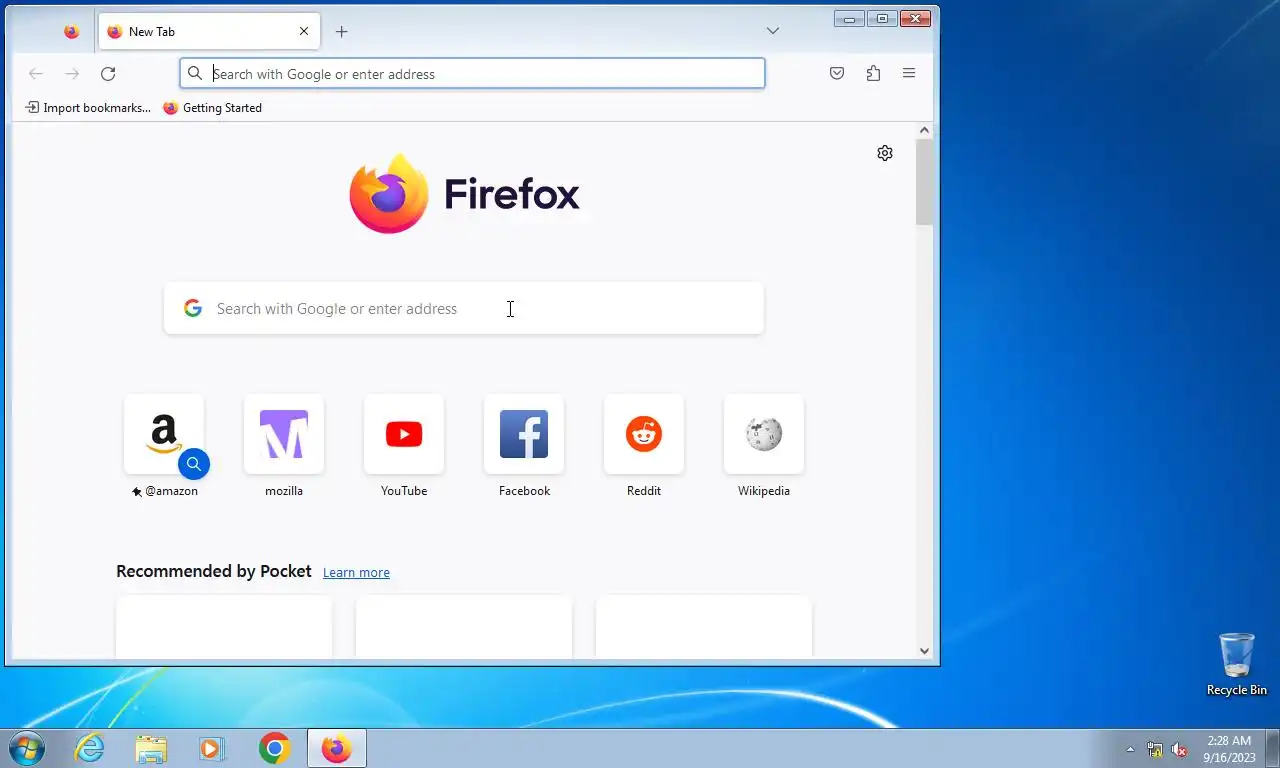Click the Learn more Pocket link
The image size is (1280, 768).
pyautogui.click(x=356, y=572)
